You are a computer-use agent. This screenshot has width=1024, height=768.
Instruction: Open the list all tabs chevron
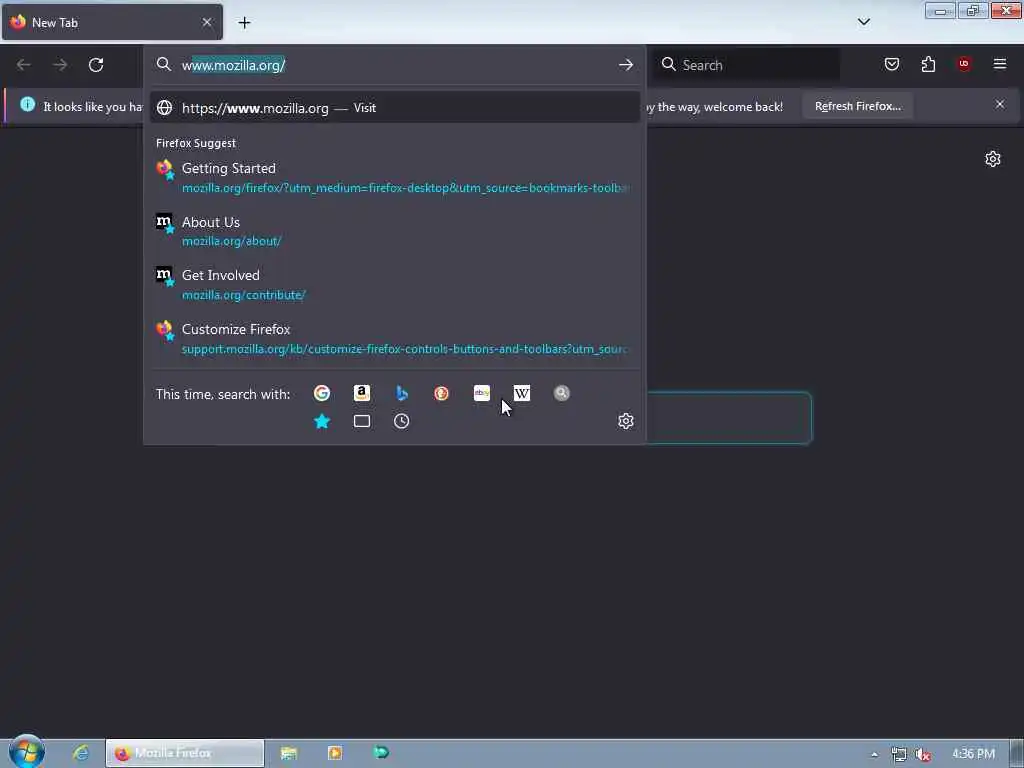coord(863,22)
